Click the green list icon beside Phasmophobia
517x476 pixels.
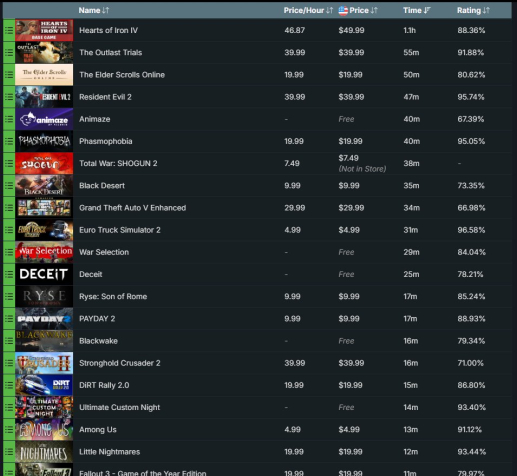tap(9, 141)
